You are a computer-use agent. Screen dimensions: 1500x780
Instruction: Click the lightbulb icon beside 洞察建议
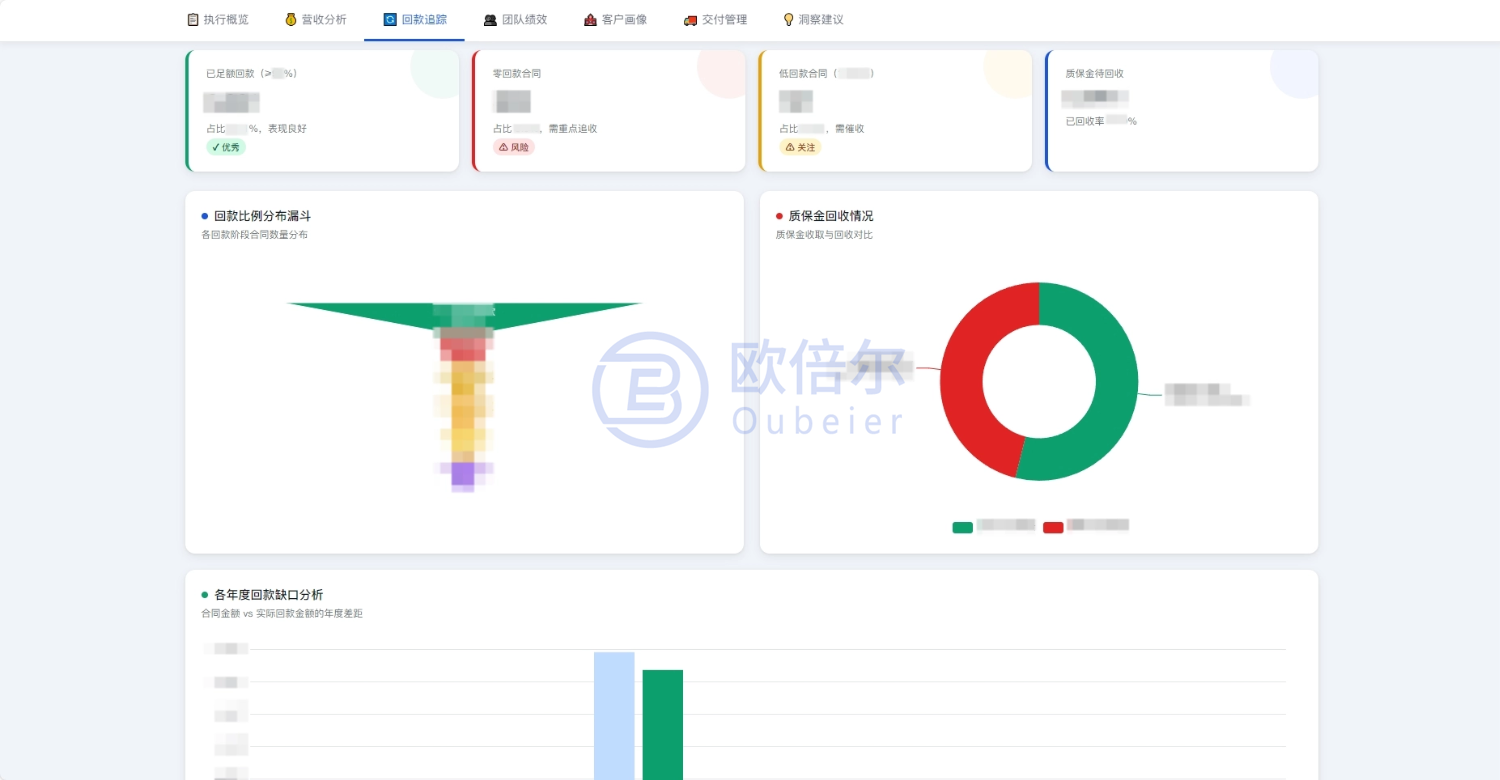(788, 19)
